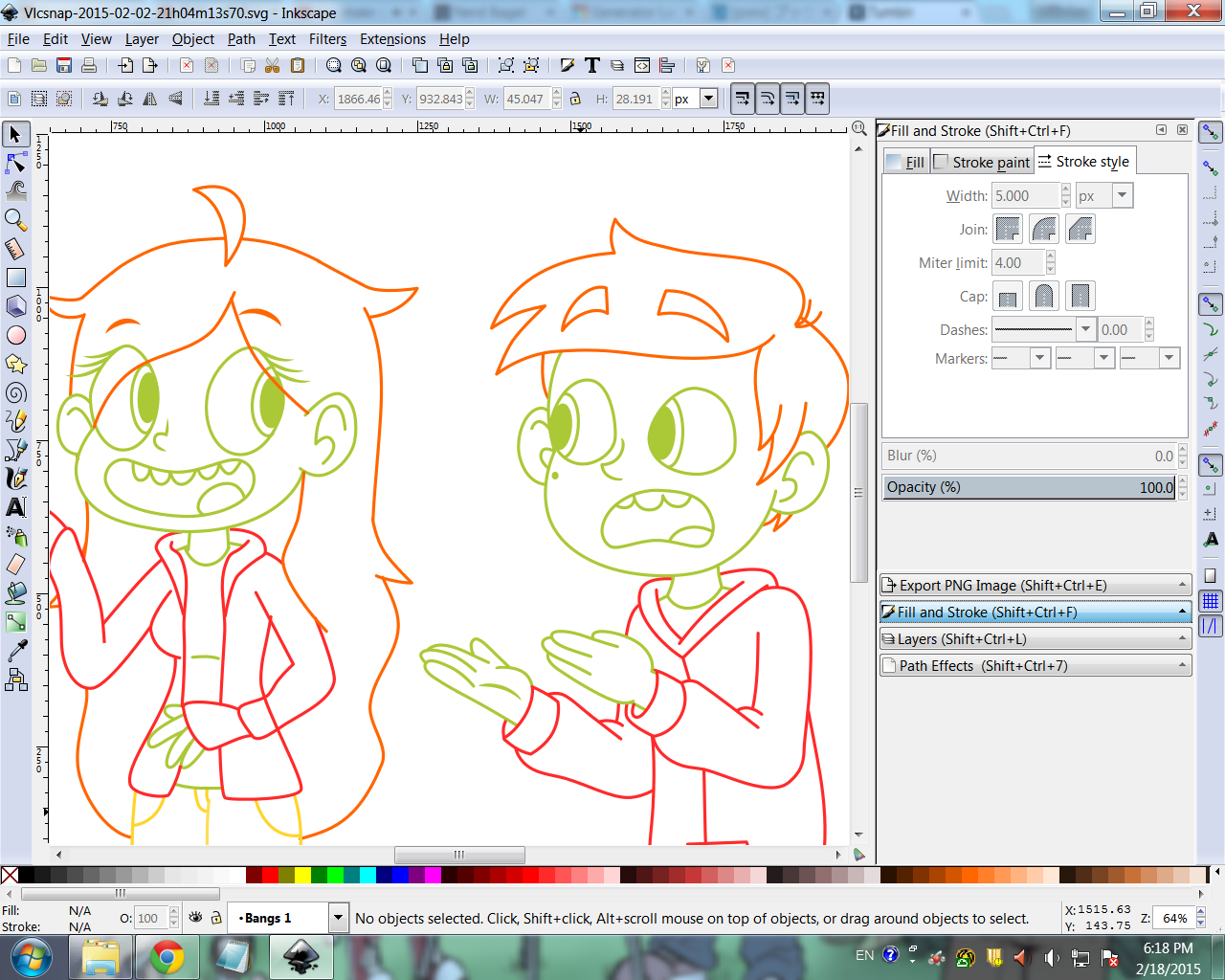Select the Selector arrow tool
This screenshot has height=980, width=1225.
pyautogui.click(x=16, y=135)
